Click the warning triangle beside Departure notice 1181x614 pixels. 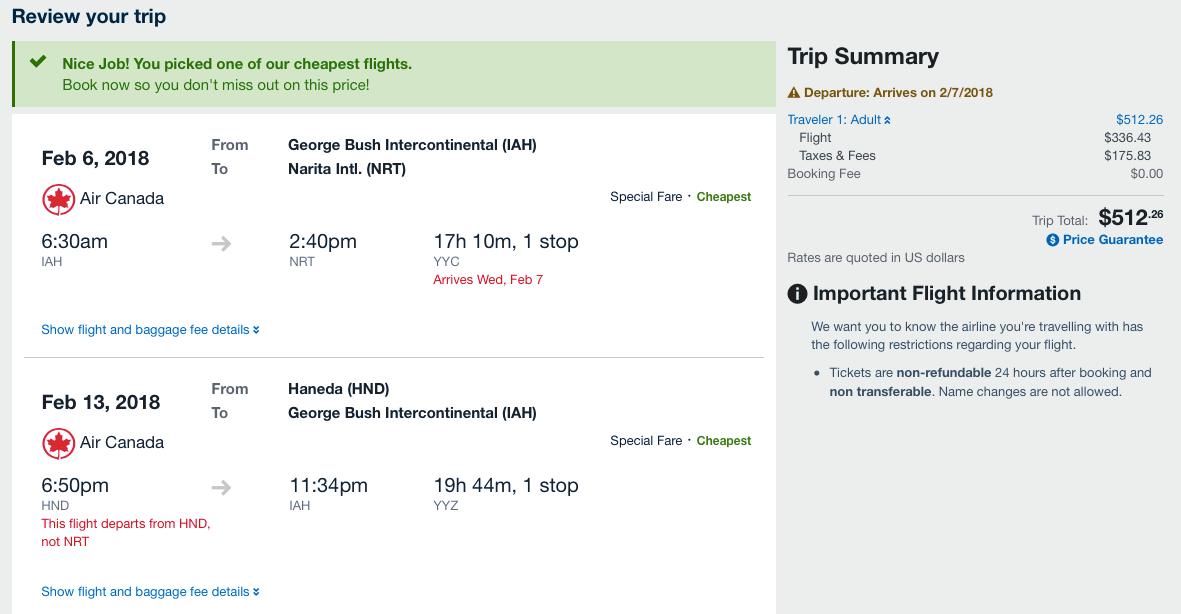pos(794,93)
